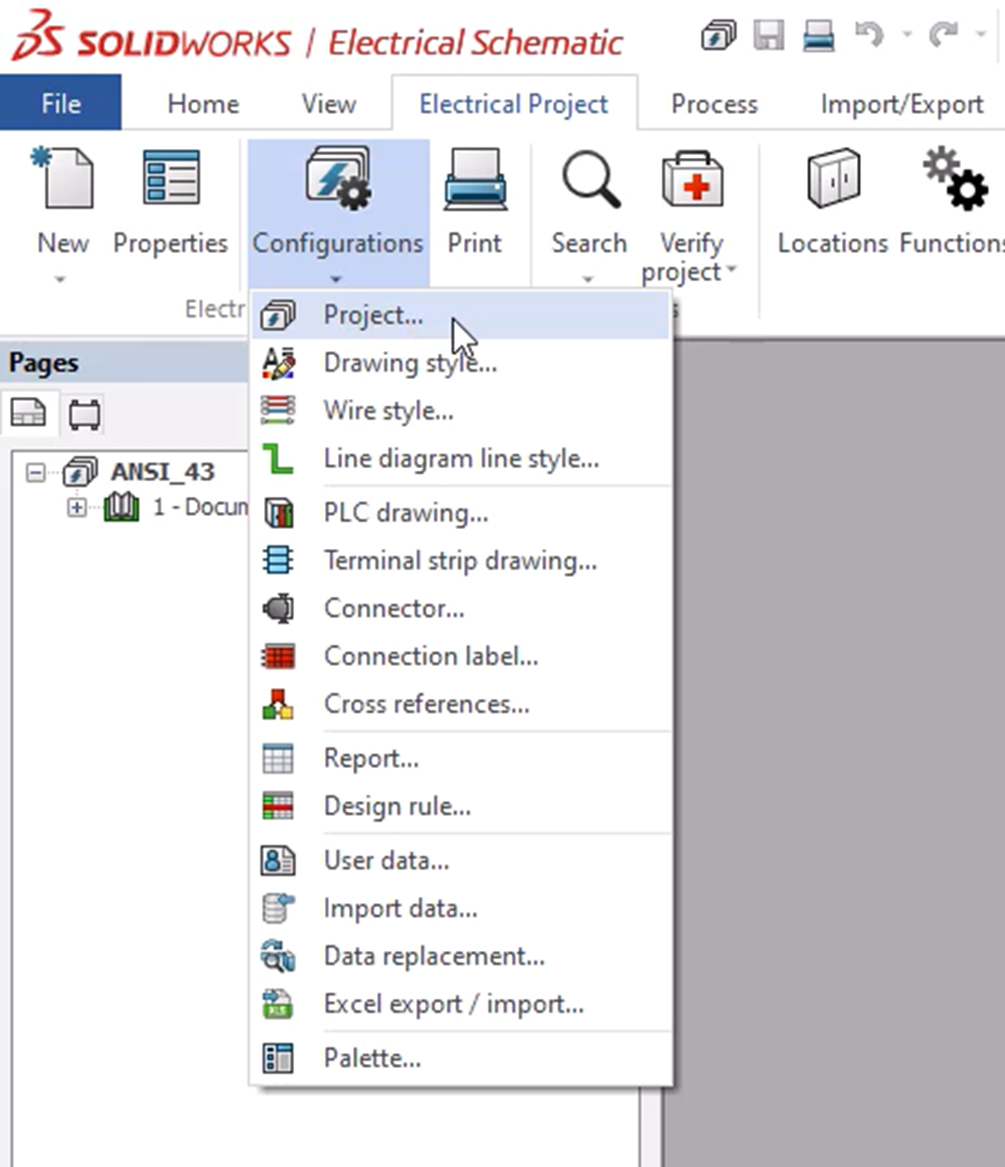Click the Excel export / import icon
Screen dimensions: 1005x1167
278,1004
